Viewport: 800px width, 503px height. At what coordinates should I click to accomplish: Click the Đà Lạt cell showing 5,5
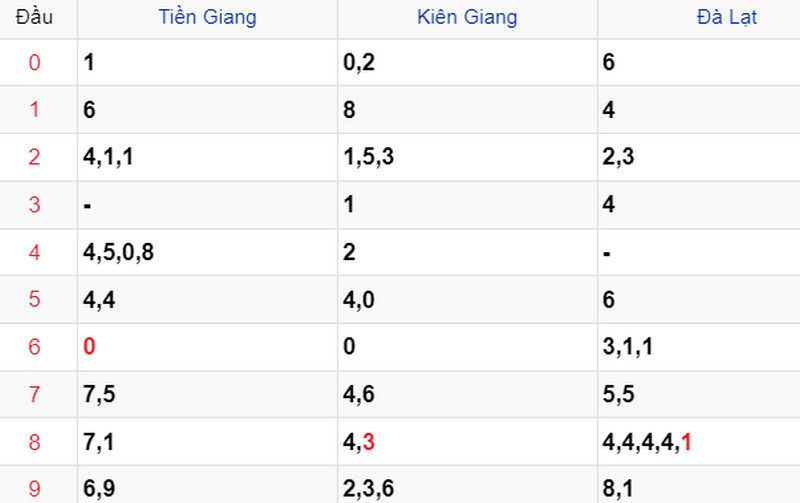click(x=699, y=394)
